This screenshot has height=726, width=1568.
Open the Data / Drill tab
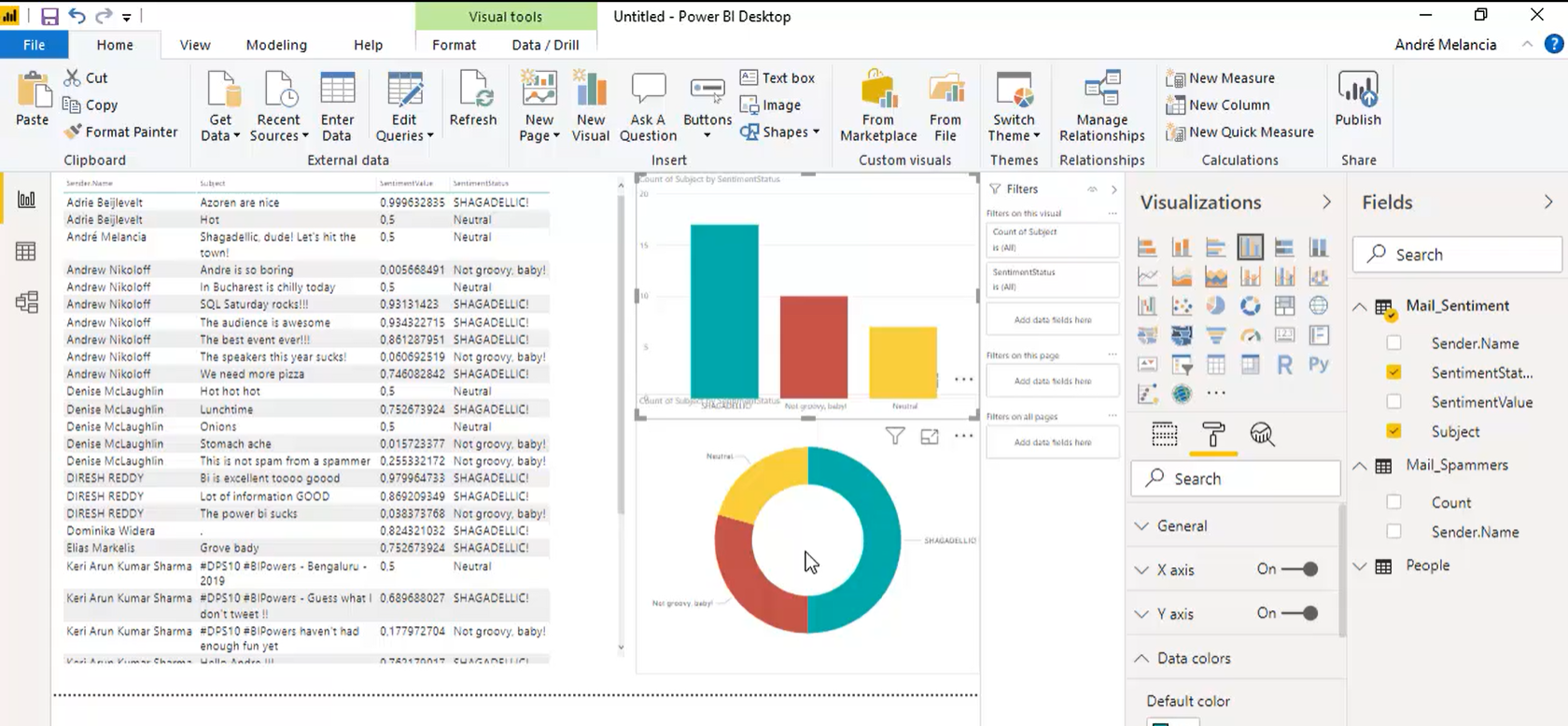click(x=545, y=45)
